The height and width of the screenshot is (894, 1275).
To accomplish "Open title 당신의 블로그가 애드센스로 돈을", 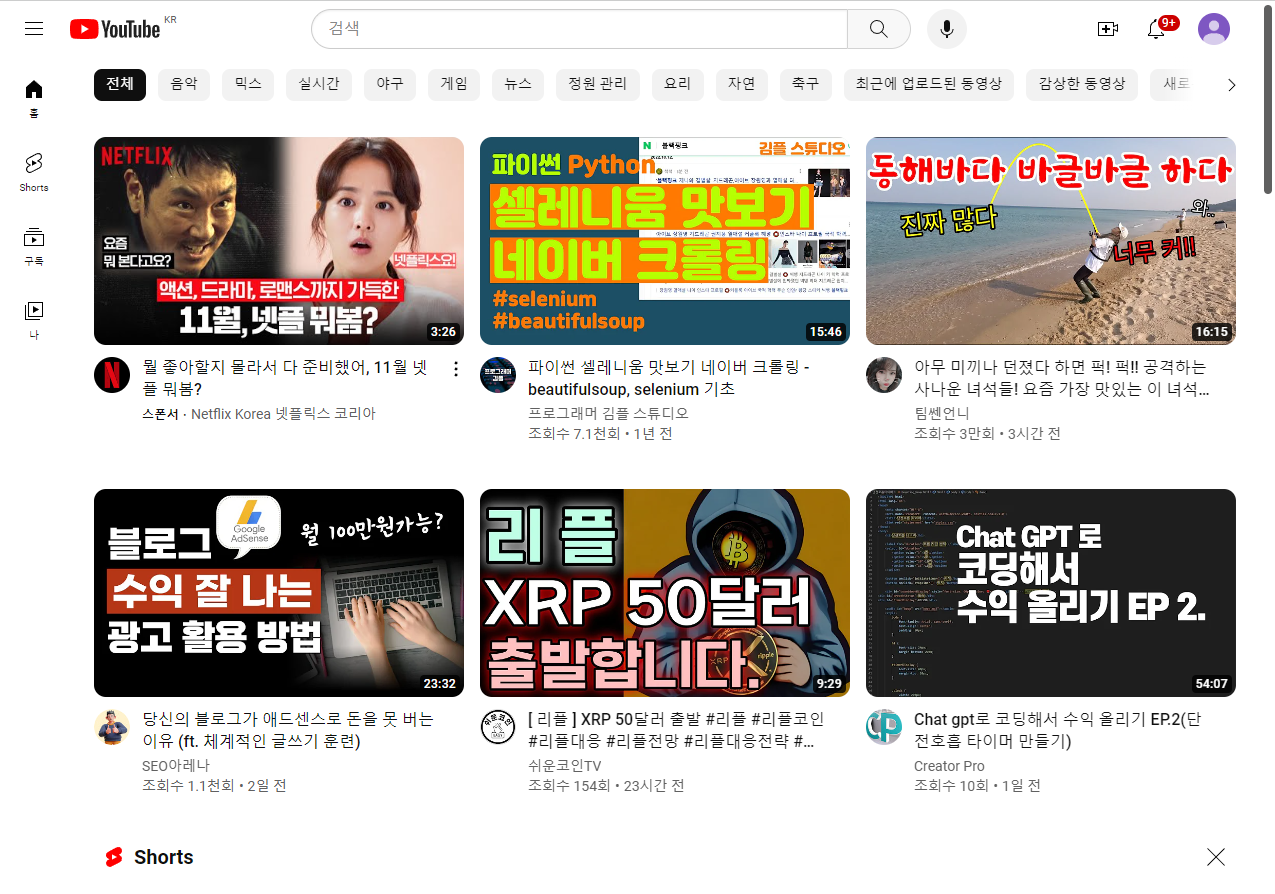I will (288, 730).
